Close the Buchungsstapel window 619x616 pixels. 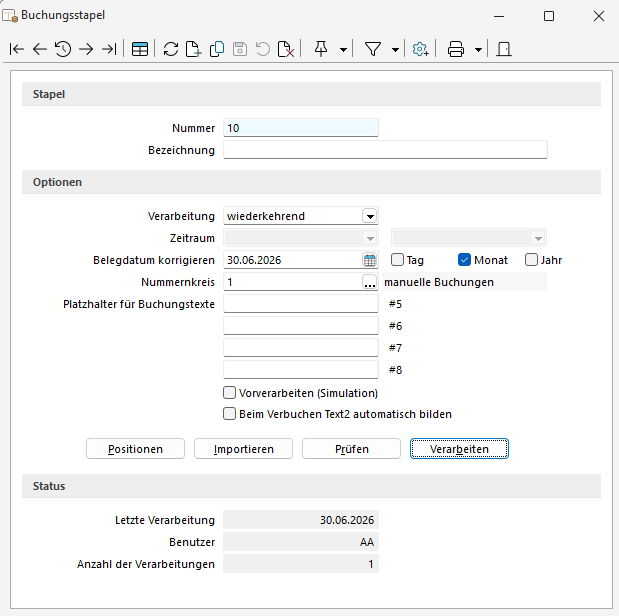click(599, 16)
